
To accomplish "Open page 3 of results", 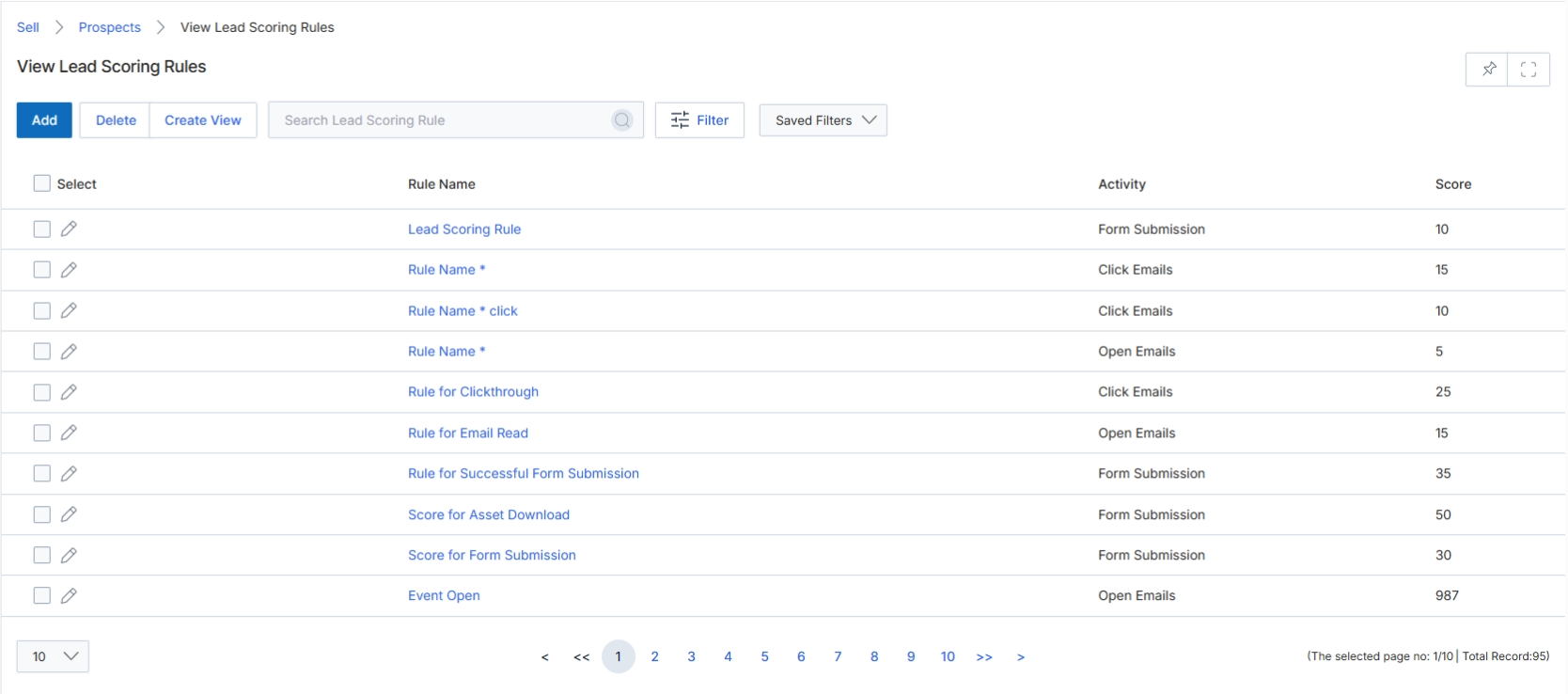I will coord(691,656).
